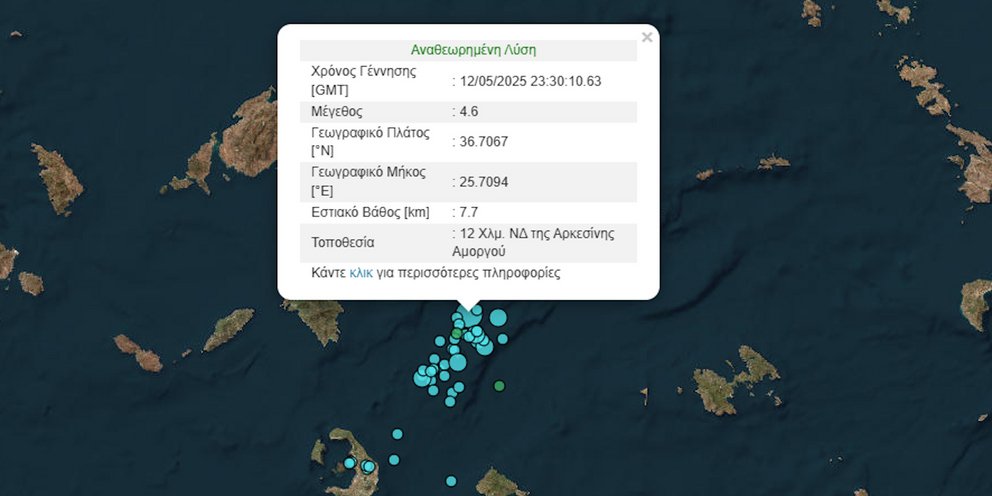Open the ringed cyan marker on Santorini's east side
This screenshot has width=992, height=496.
(369, 466)
